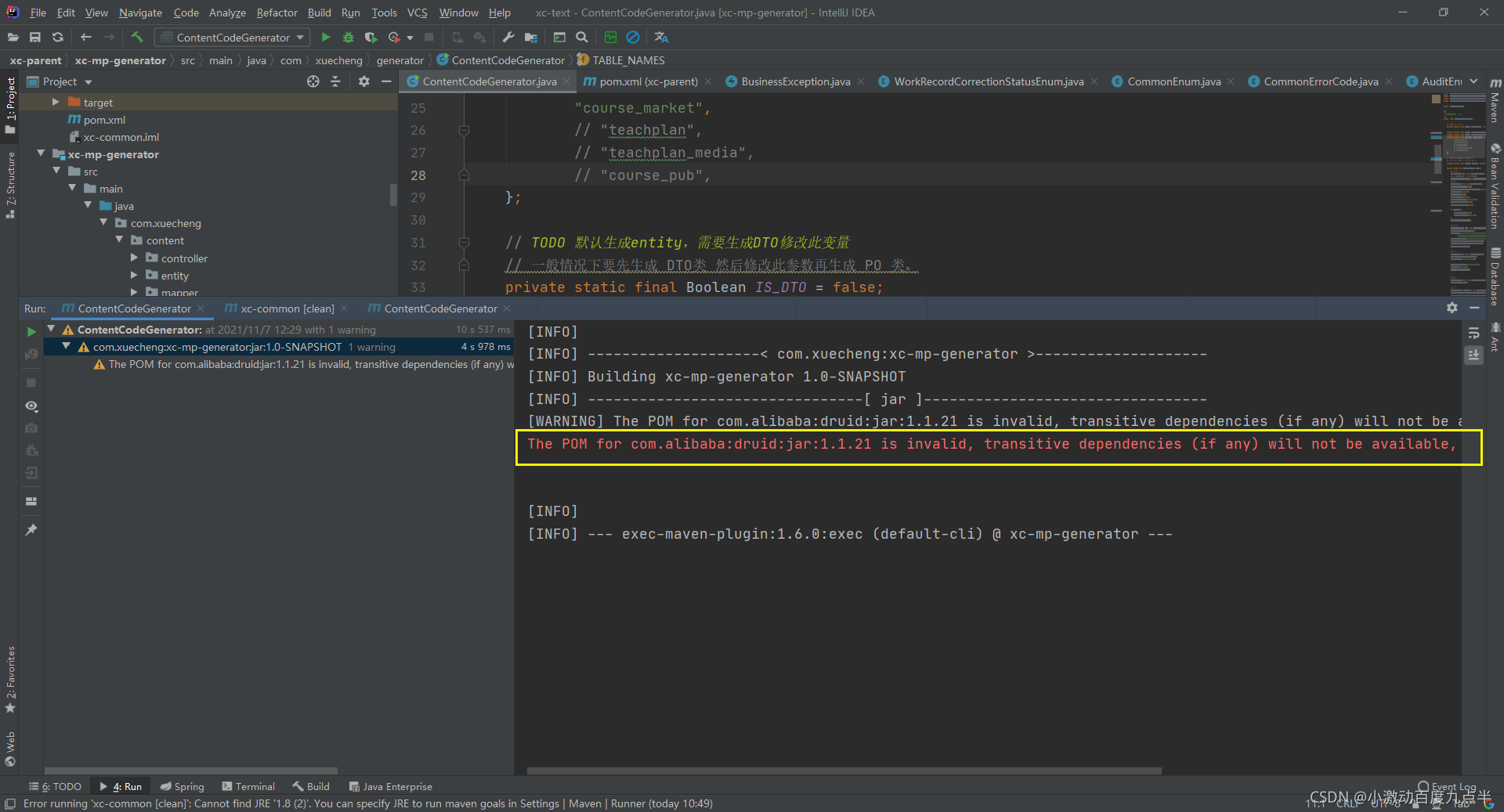1504x812 pixels.
Task: Click the Project tree vertical scrollbar
Action: pos(393,194)
